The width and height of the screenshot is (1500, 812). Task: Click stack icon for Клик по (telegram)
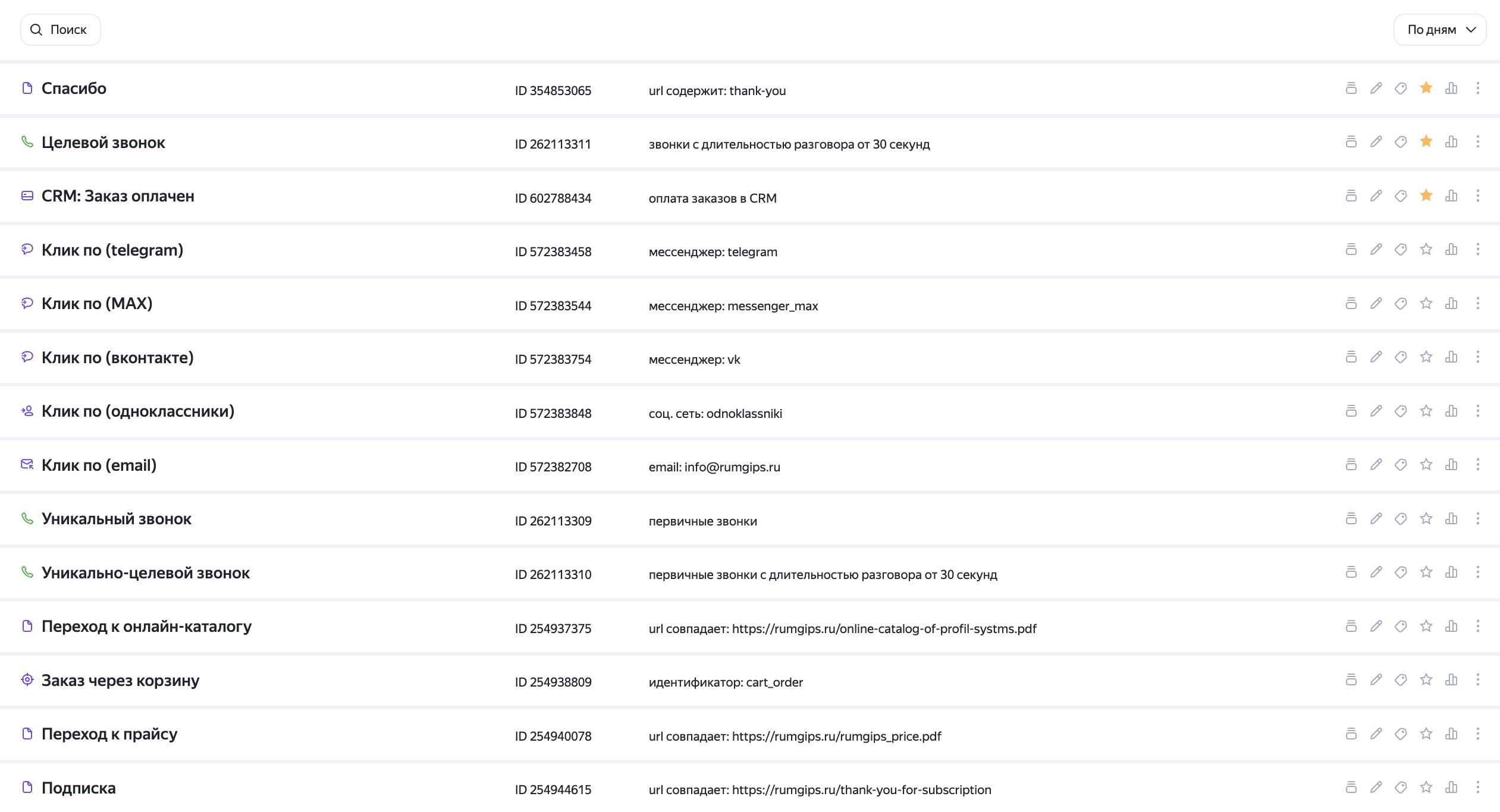pyautogui.click(x=1351, y=249)
